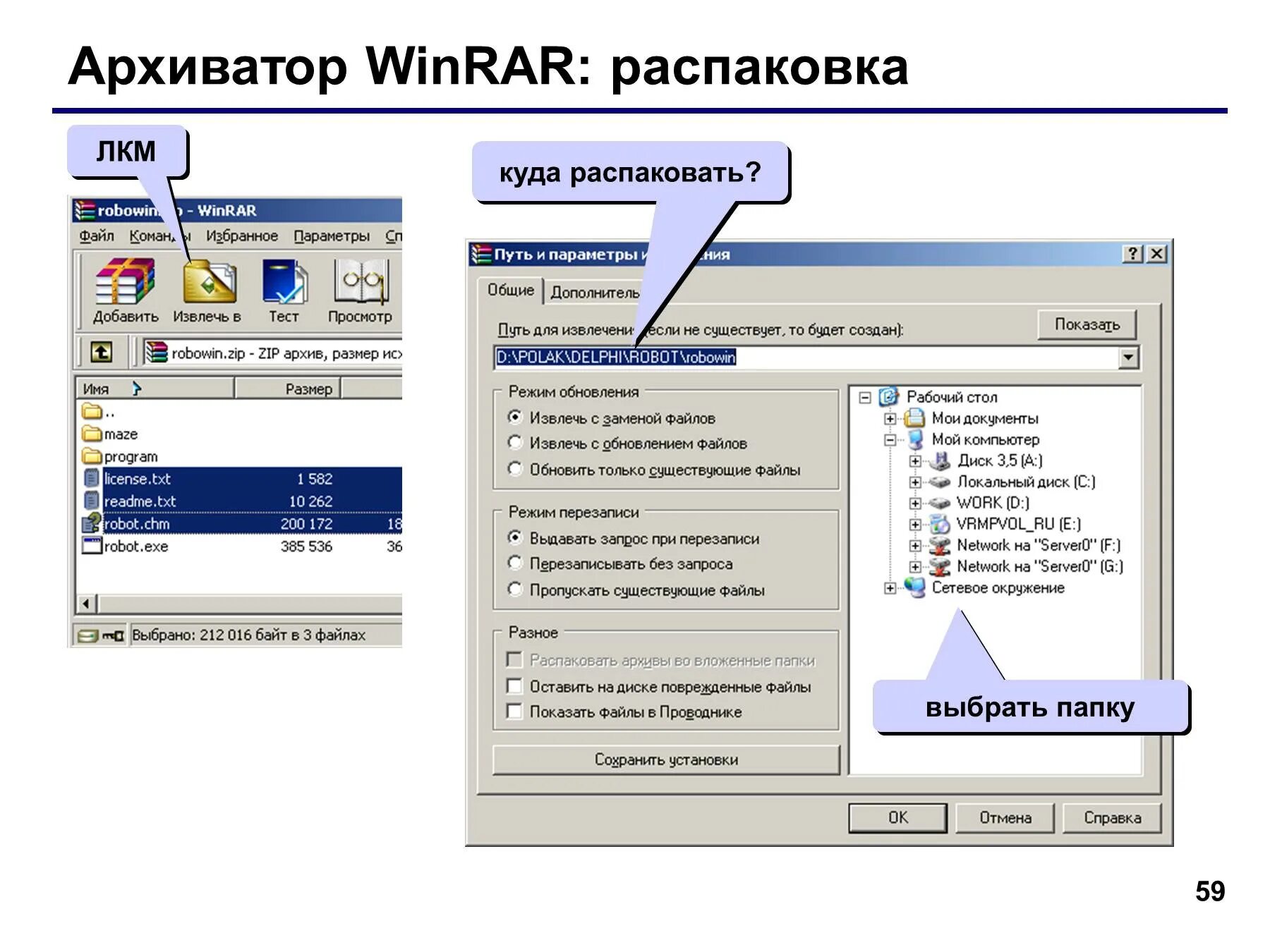Click the parent folder '..' icon
Screen dimensions: 1270x952
tap(92, 411)
